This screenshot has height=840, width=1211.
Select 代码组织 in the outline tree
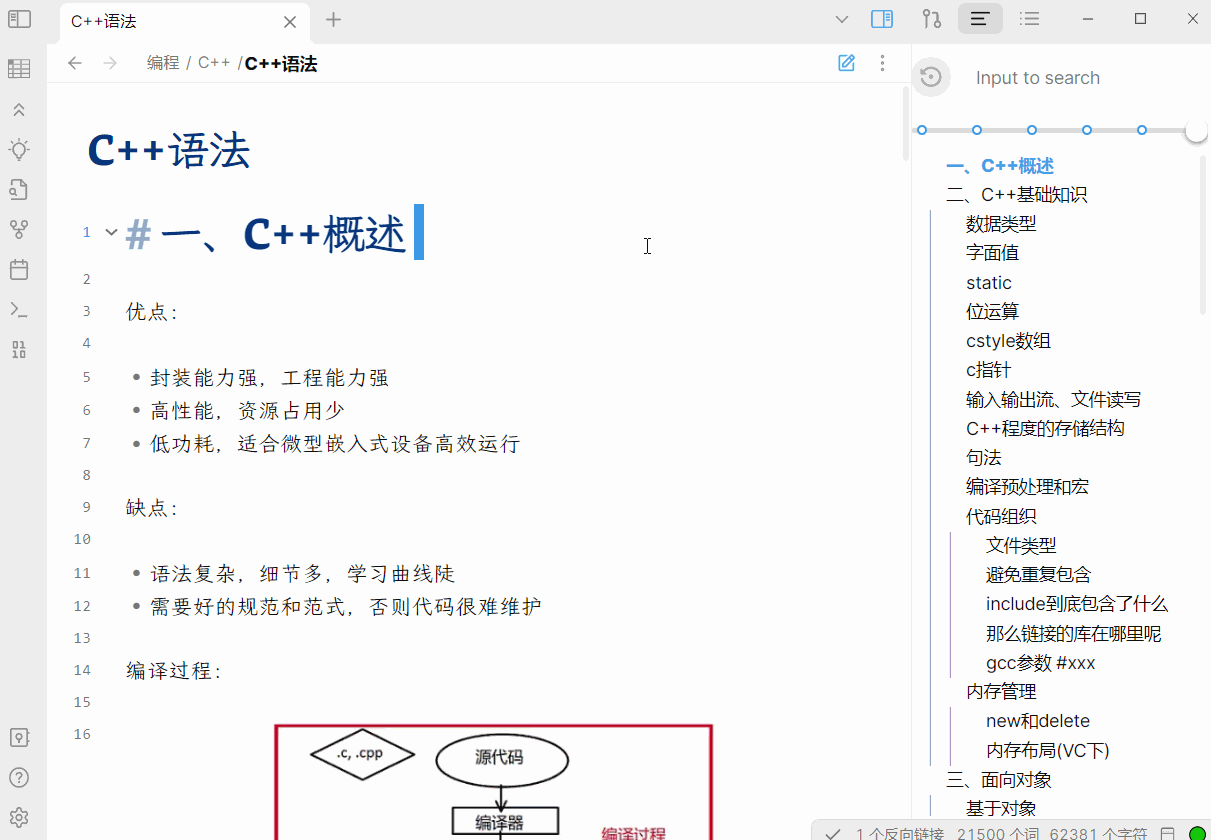pos(1000,516)
